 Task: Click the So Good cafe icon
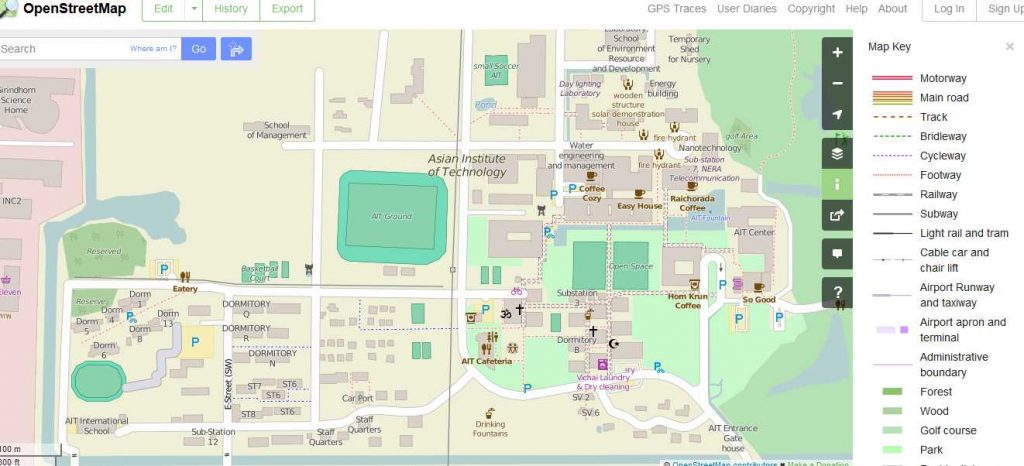click(758, 287)
